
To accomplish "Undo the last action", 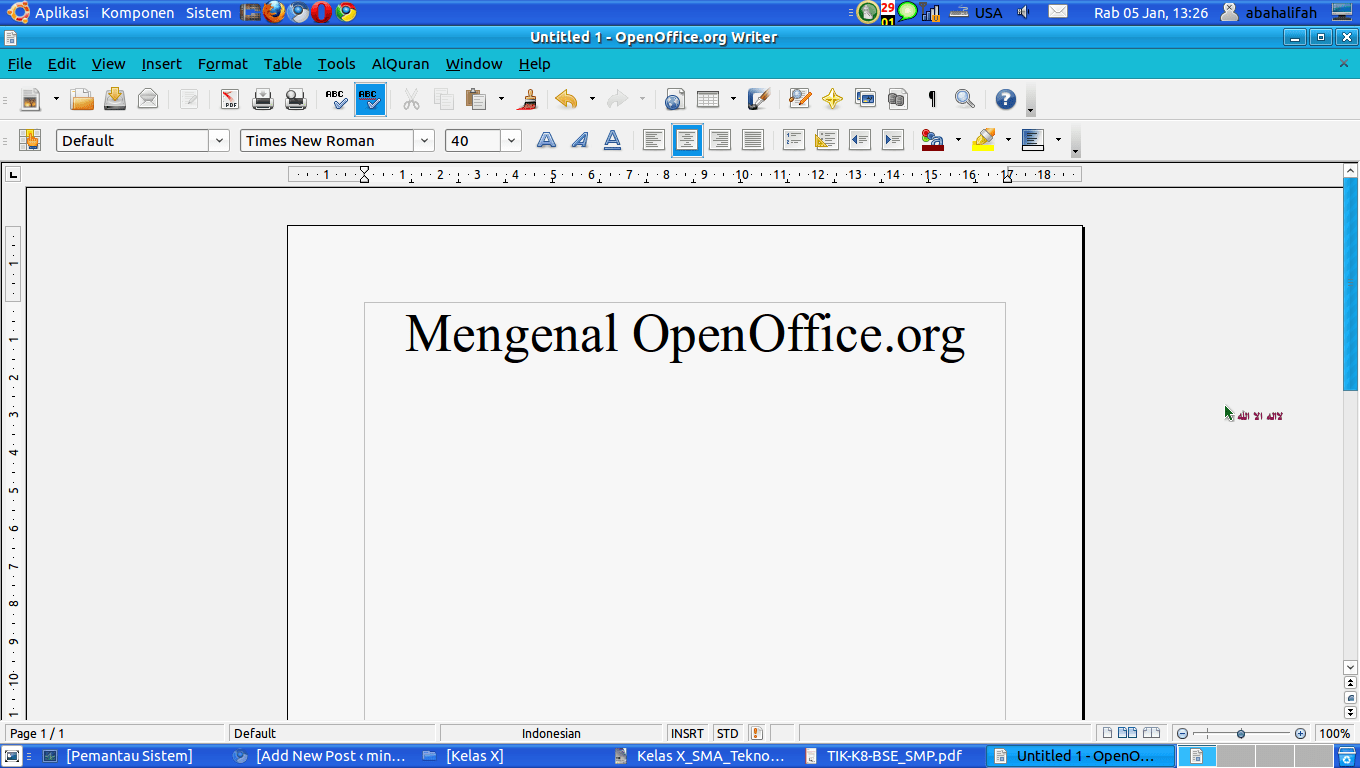I will (x=567, y=99).
